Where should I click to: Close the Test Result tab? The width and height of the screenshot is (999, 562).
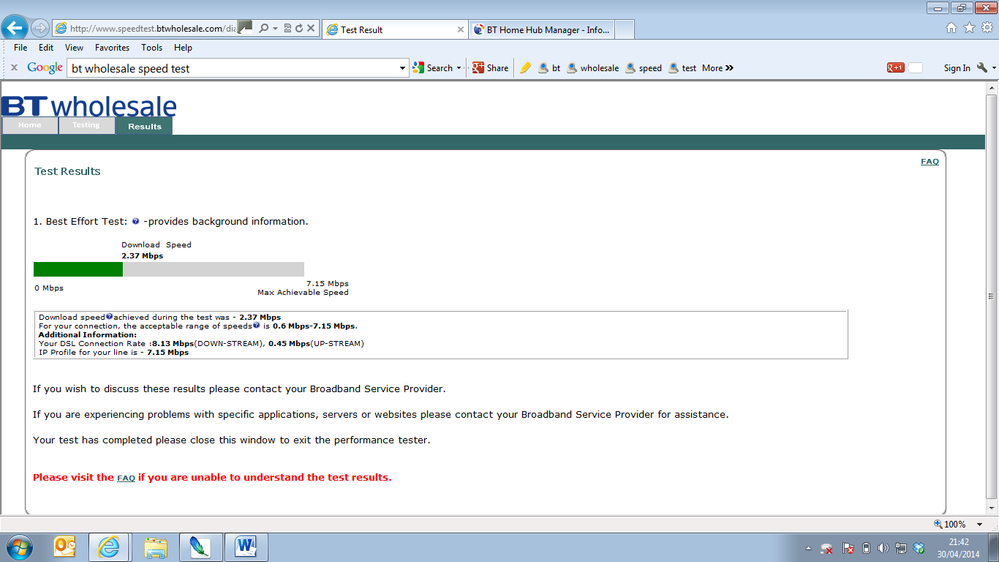461,29
